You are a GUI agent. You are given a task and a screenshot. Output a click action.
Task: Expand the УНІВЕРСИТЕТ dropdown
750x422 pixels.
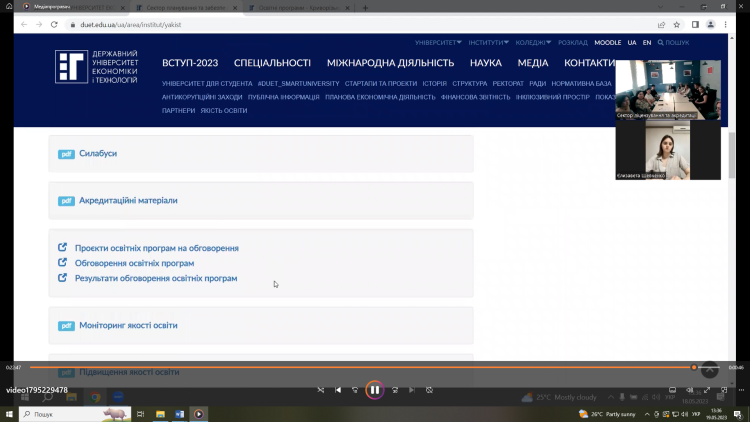click(x=438, y=43)
